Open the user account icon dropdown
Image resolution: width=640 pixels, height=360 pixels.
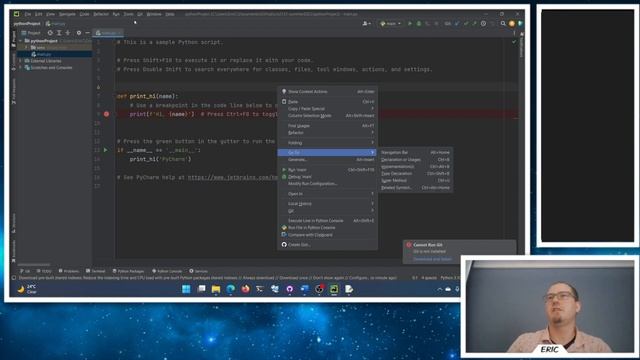tap(366, 24)
